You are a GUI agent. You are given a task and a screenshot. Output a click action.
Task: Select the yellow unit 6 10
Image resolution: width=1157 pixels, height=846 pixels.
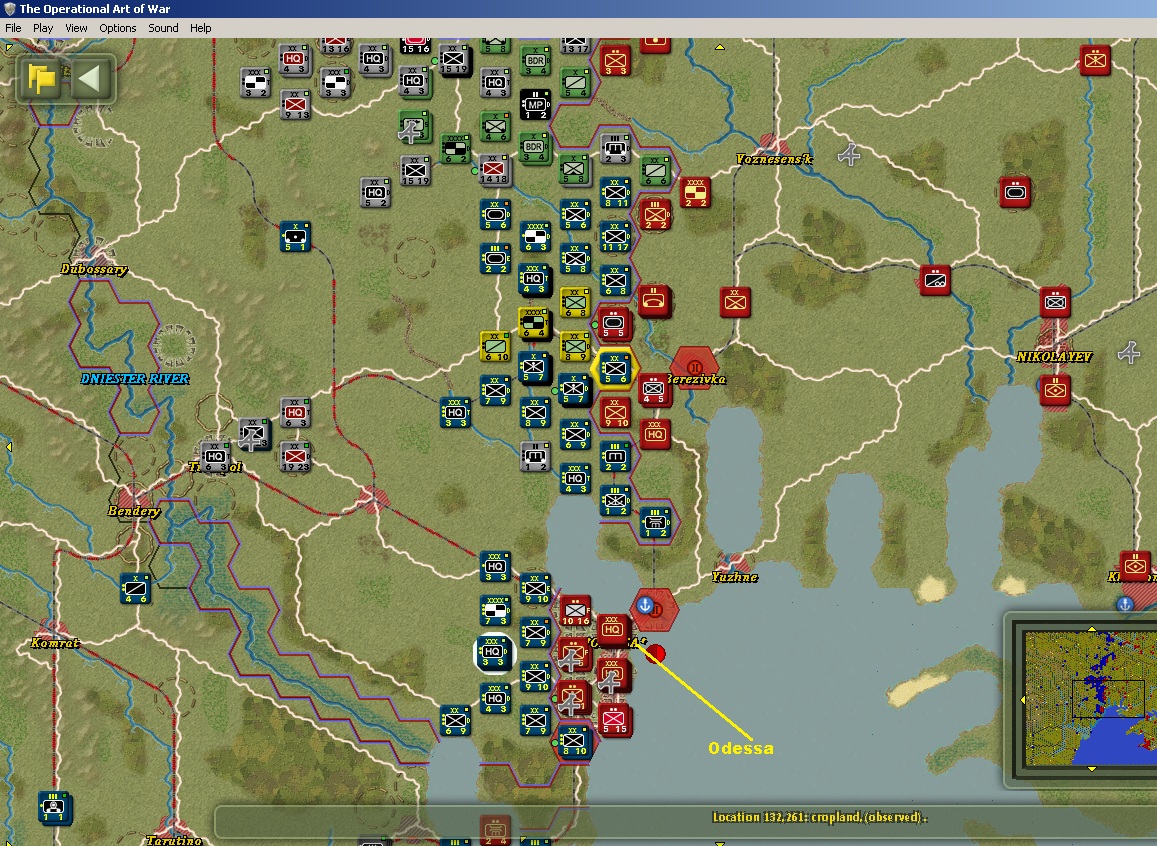point(495,347)
